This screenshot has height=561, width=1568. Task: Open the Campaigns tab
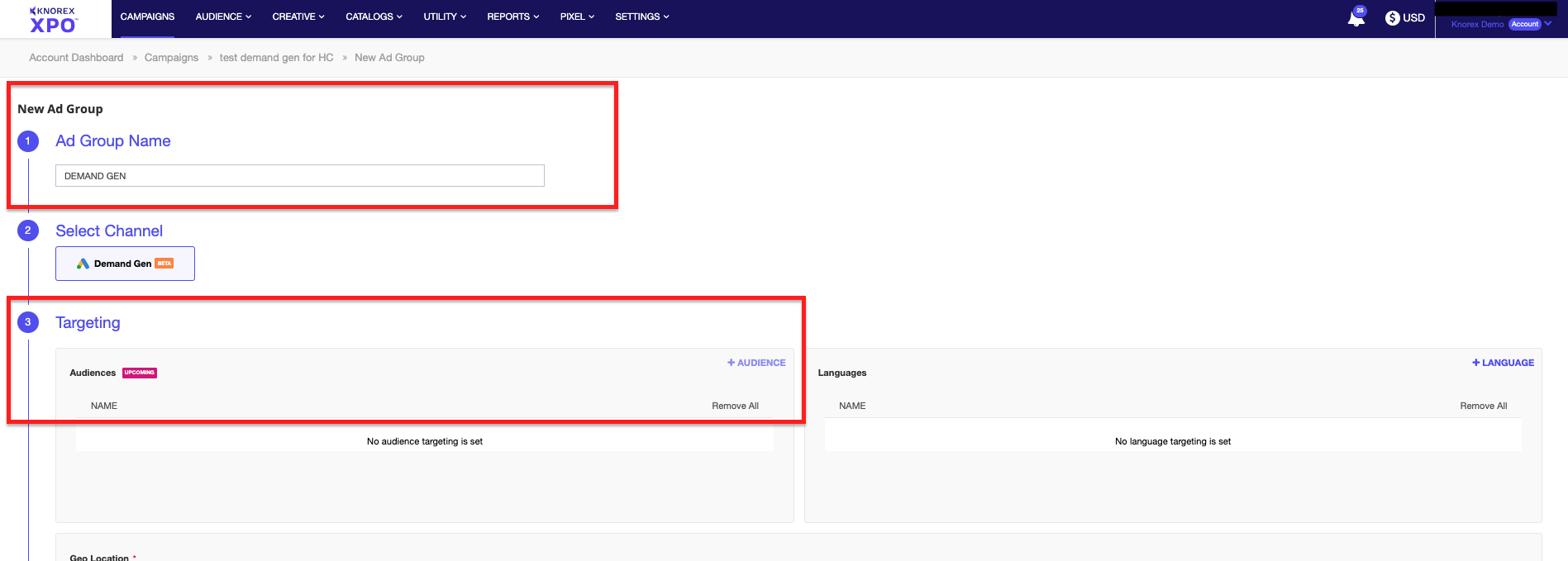click(147, 17)
